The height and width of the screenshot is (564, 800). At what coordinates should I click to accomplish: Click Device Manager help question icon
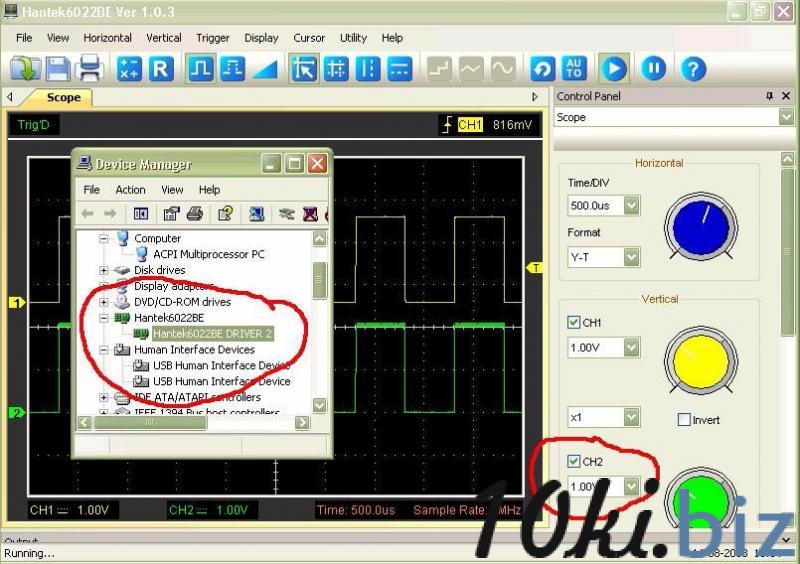coord(226,213)
